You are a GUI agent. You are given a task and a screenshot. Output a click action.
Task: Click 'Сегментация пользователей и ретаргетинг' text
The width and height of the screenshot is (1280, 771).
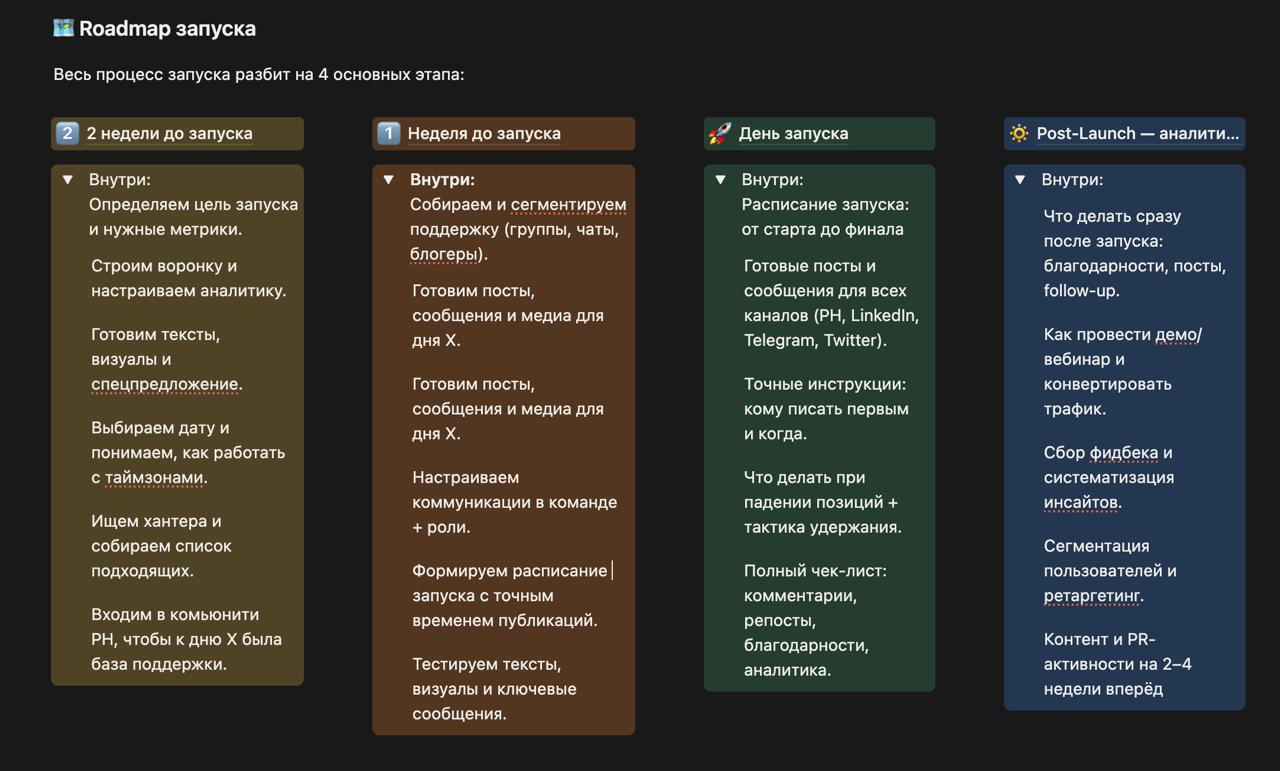pos(1110,571)
